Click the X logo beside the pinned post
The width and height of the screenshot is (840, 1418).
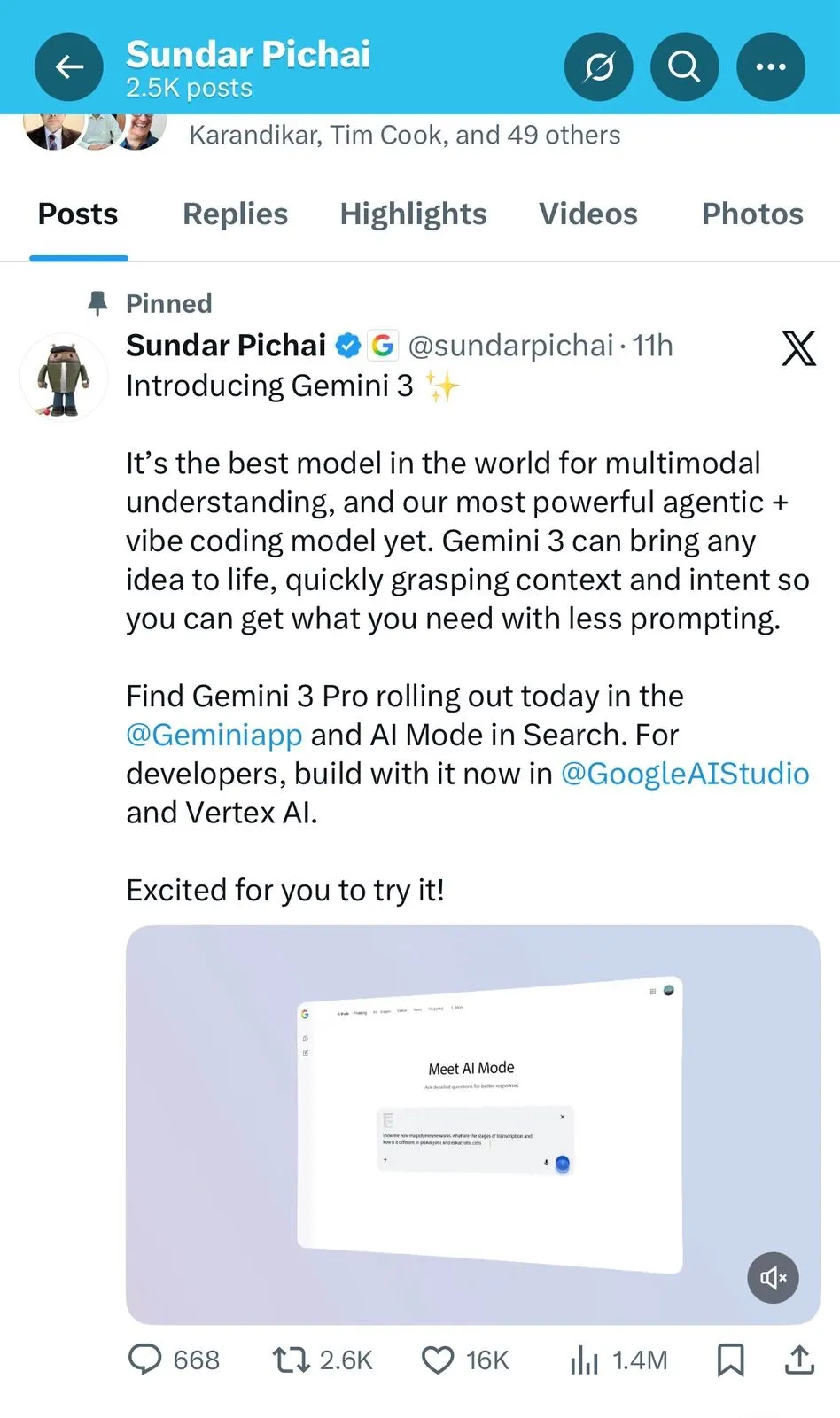point(798,349)
